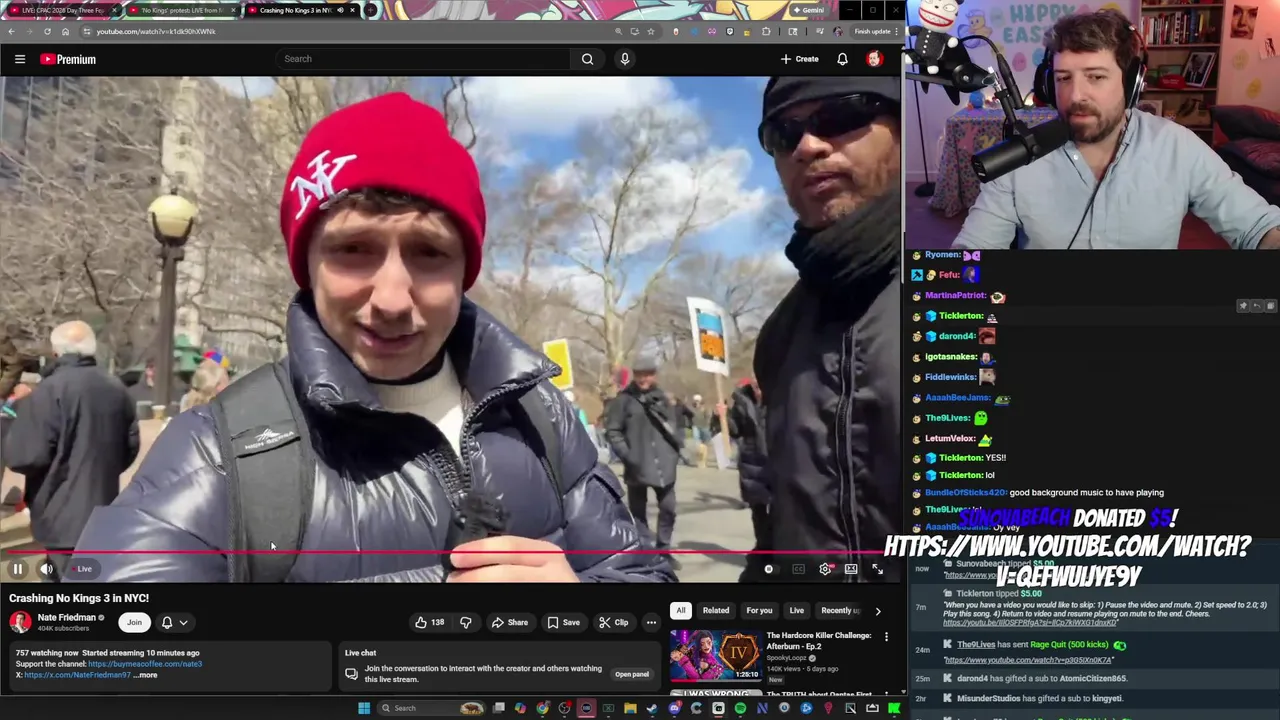Screen dimensions: 1280x720
Task: Switch to the CPAC 2026 Day Three tab
Action: [62, 10]
